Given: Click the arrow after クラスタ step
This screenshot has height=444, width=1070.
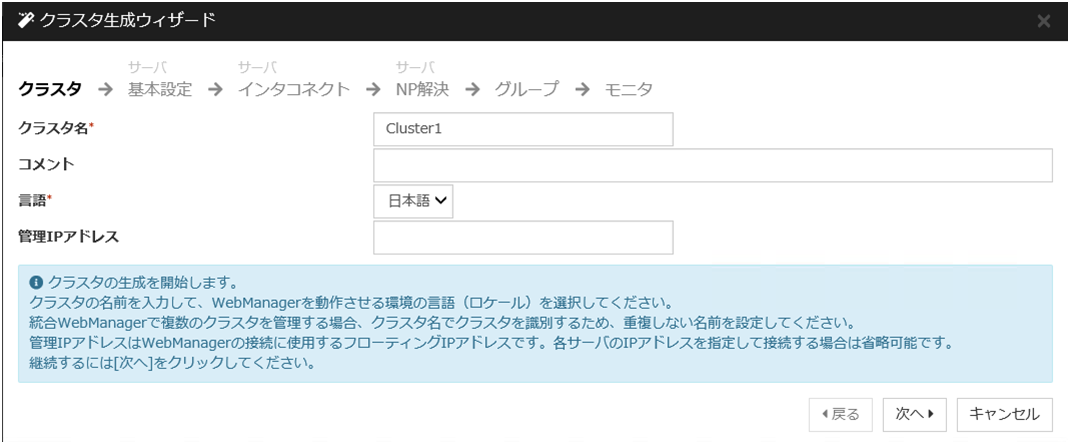Looking at the screenshot, I should (102, 89).
